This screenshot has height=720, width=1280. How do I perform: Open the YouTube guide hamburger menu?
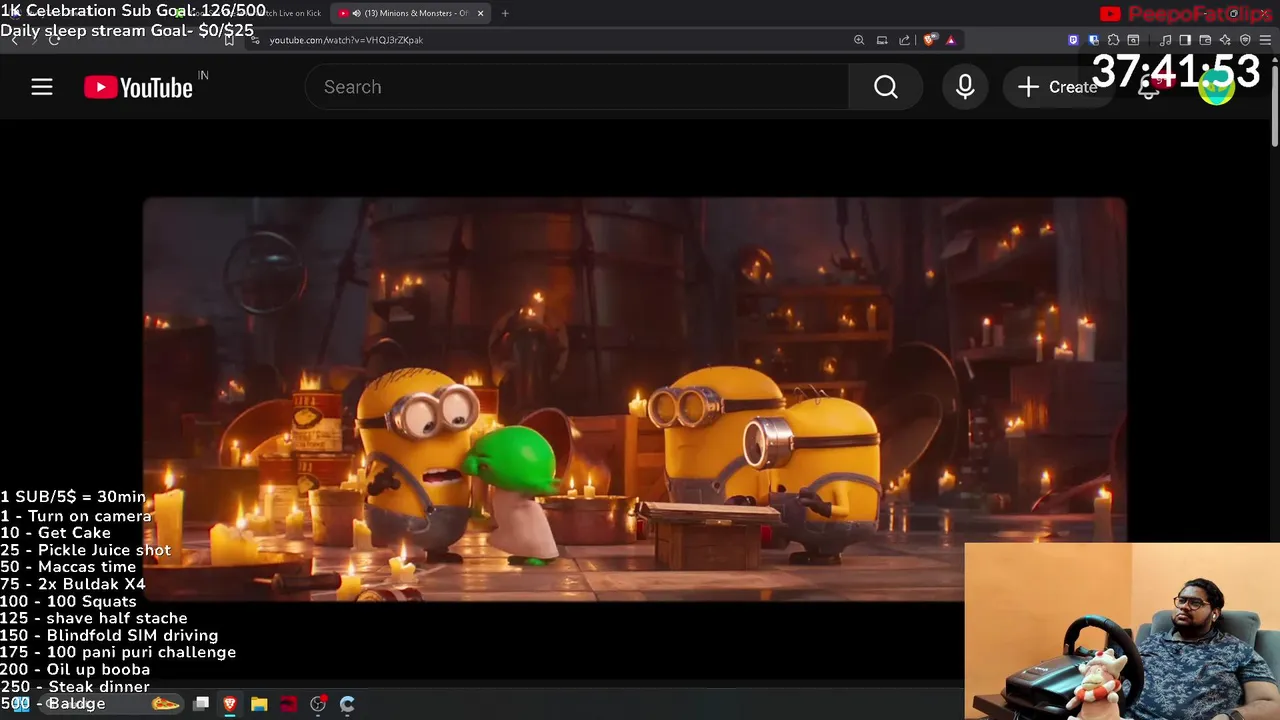coord(41,87)
